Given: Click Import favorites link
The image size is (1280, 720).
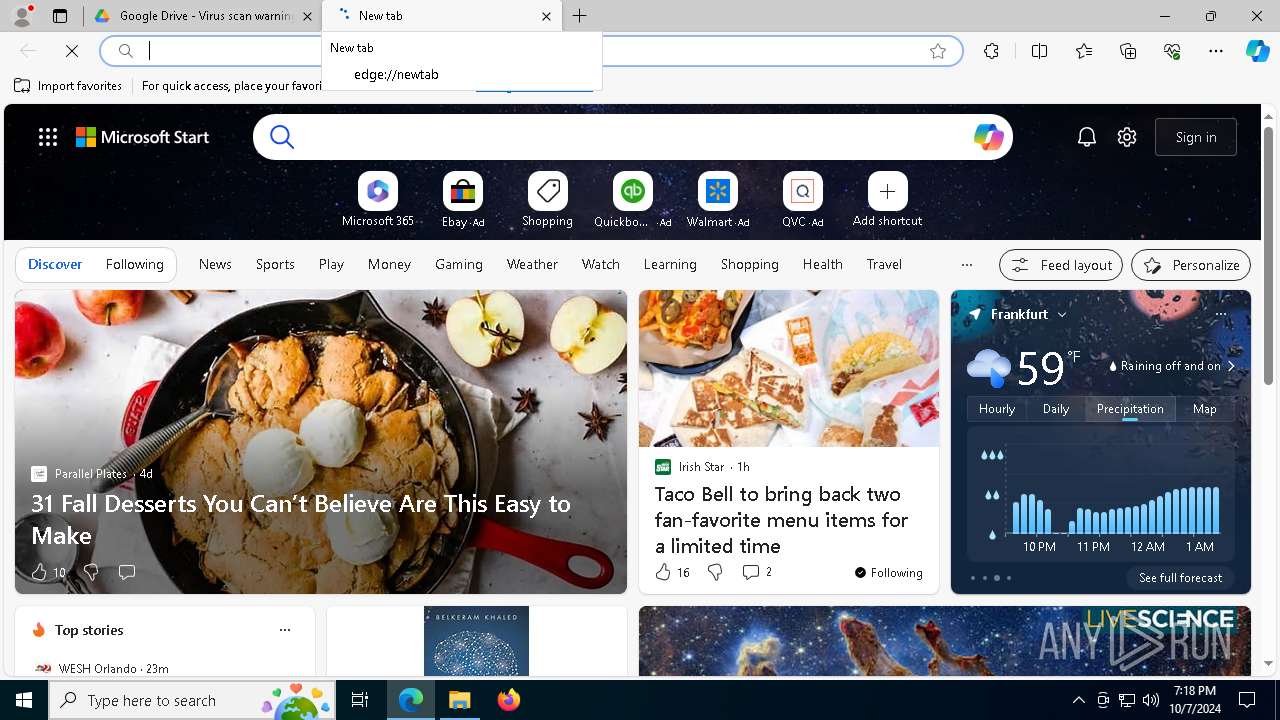Looking at the screenshot, I should (x=68, y=86).
